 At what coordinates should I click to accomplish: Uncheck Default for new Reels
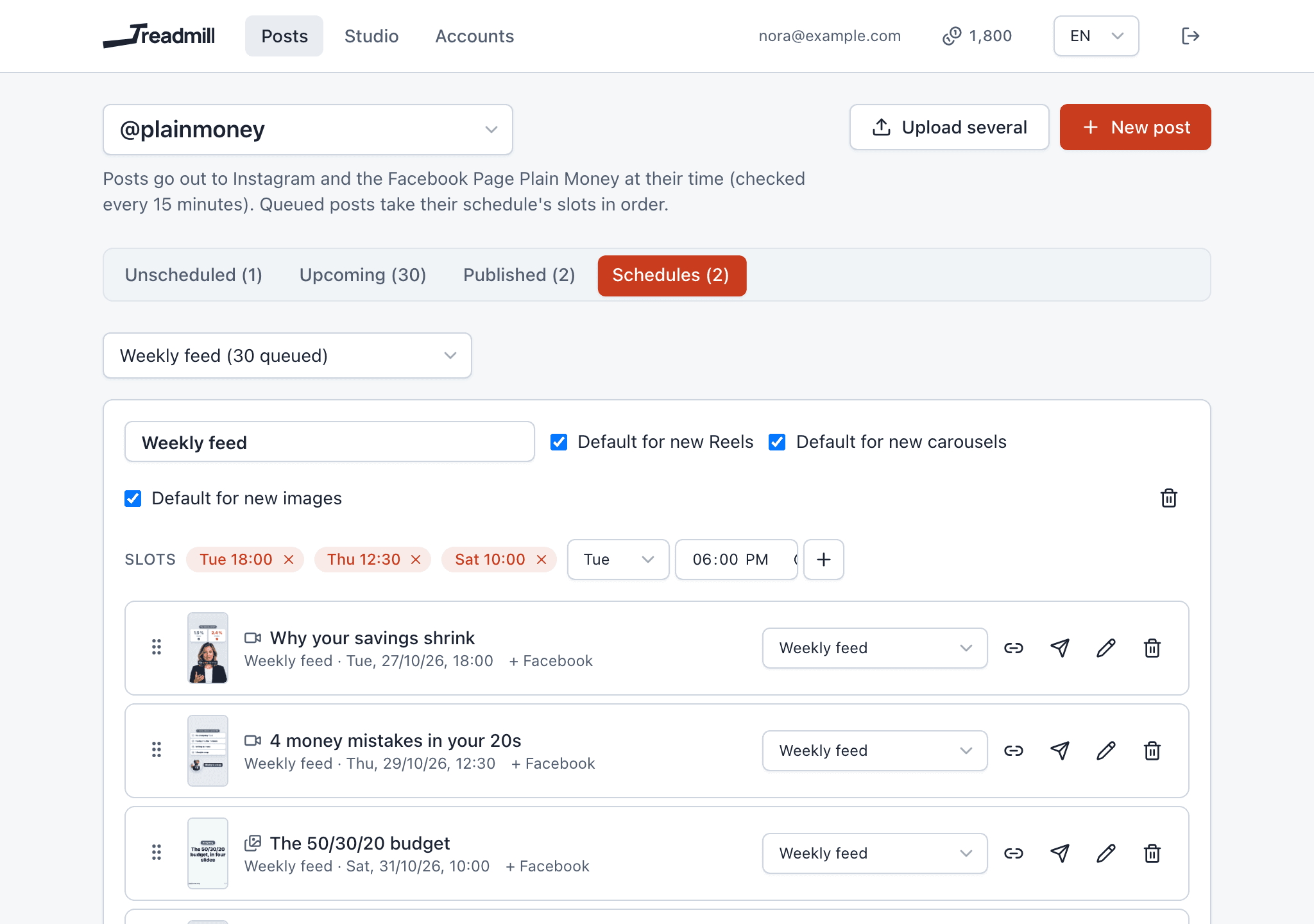point(559,442)
